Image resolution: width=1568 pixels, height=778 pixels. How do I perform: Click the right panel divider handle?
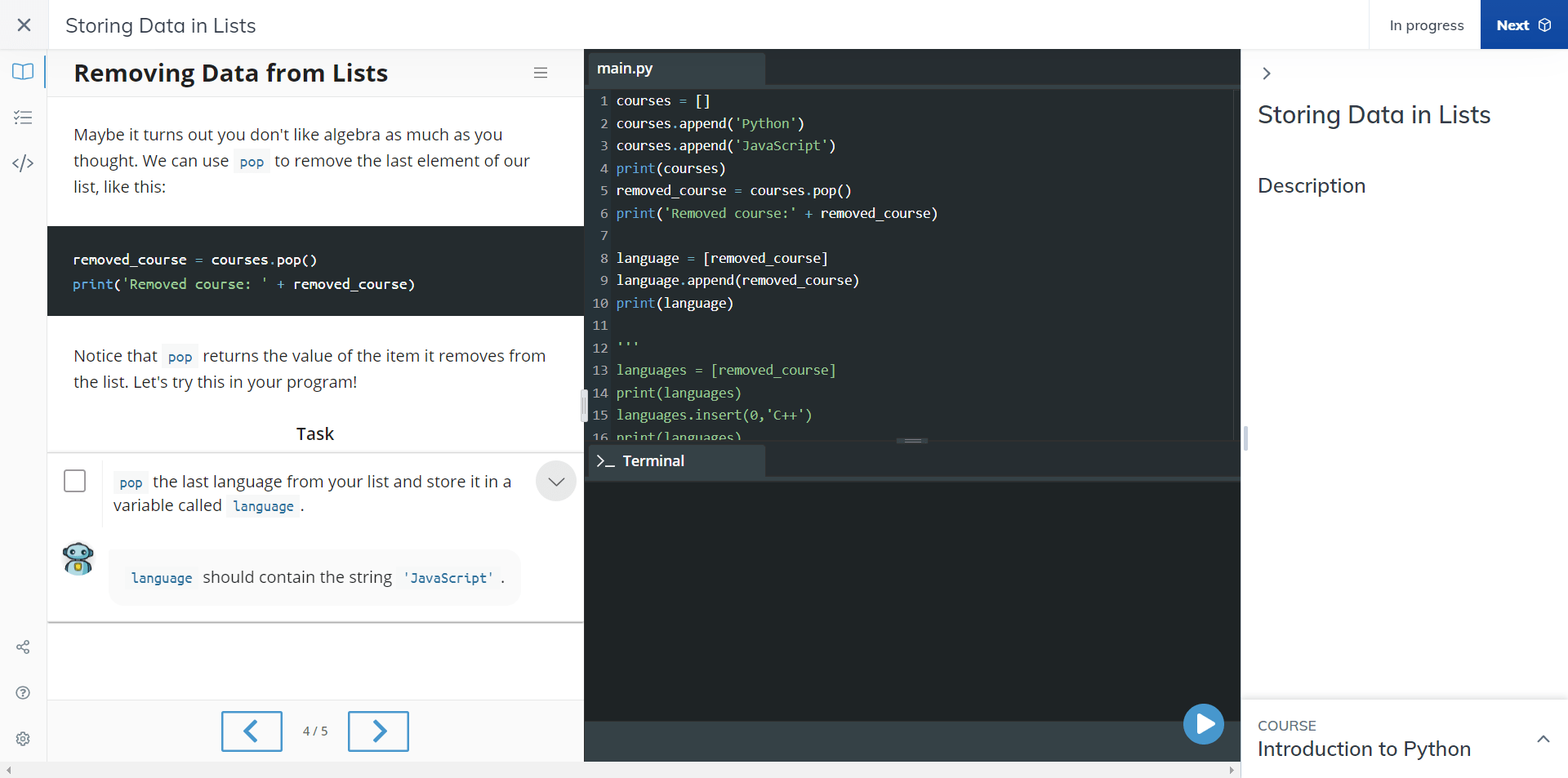(1245, 438)
